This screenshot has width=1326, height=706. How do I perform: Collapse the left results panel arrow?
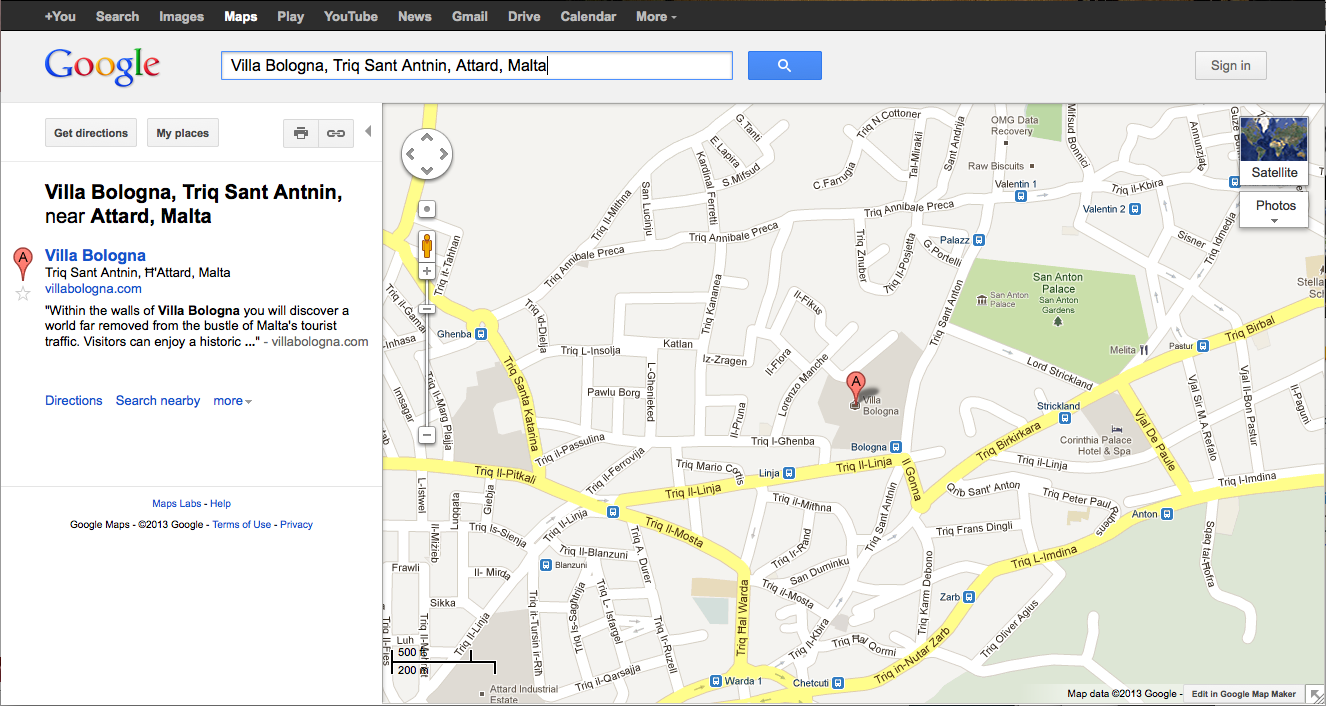367,131
